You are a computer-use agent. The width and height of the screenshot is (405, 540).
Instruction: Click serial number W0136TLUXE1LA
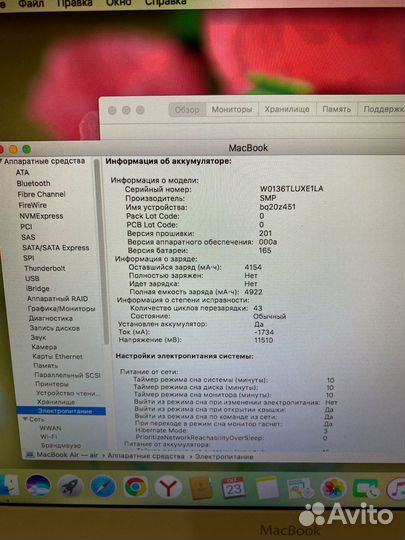(291, 189)
